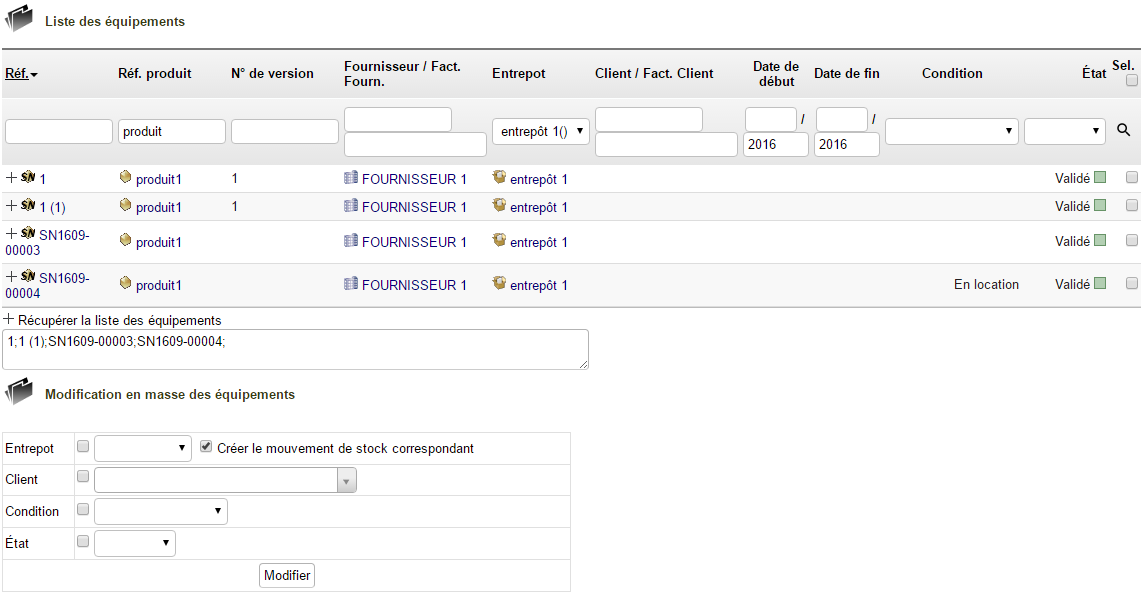Viewport: 1143px width, 594px height.
Task: Click the supplier building icon for FOURNISSEUR 1
Action: pyautogui.click(x=351, y=178)
